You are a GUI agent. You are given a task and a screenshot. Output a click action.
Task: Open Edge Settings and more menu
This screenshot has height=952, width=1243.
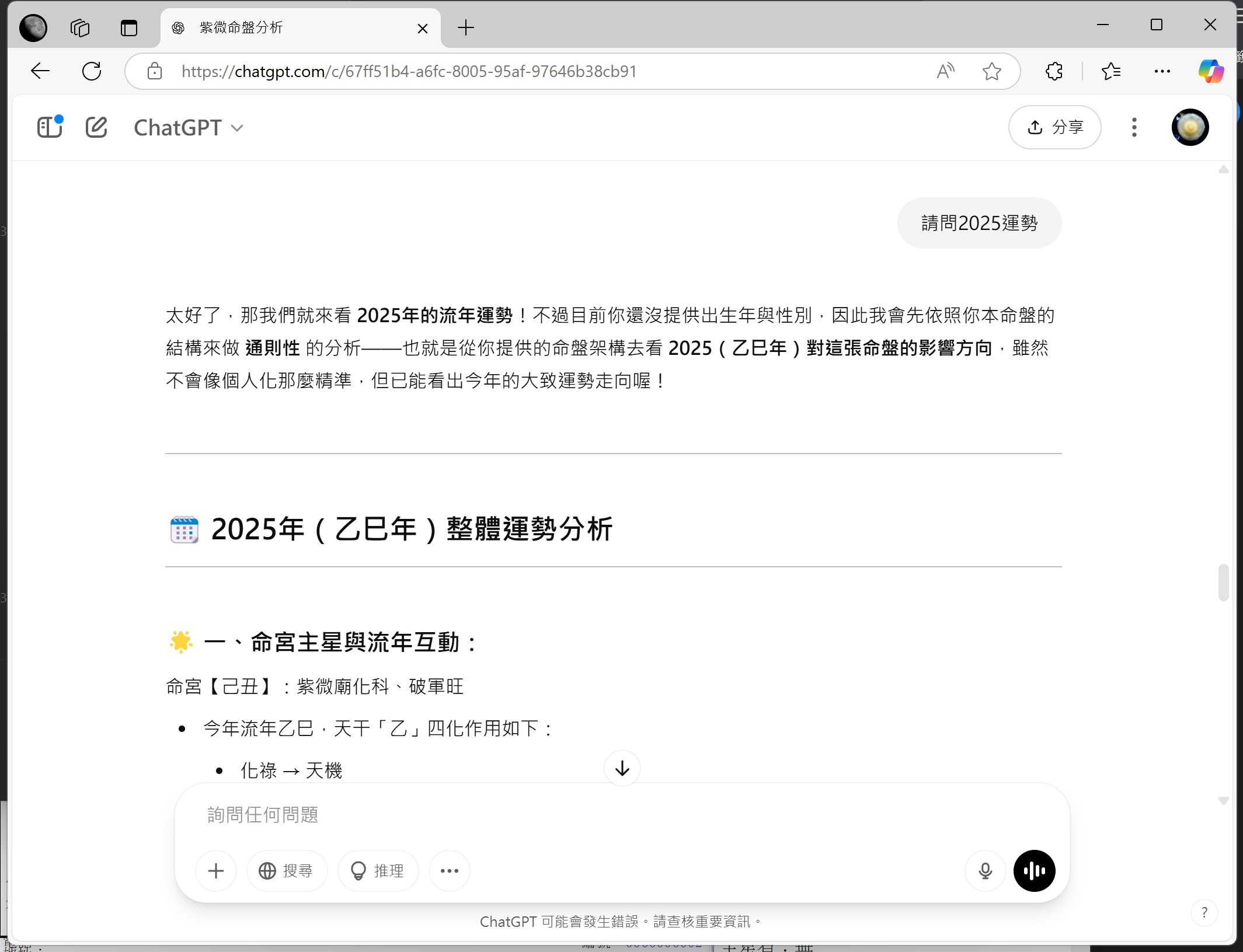click(x=1162, y=71)
